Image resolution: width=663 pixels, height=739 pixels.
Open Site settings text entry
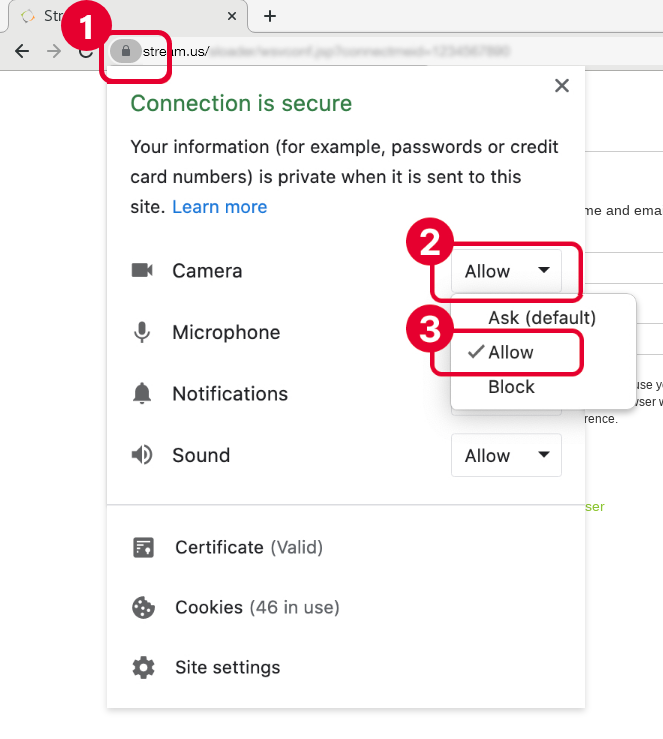click(227, 667)
